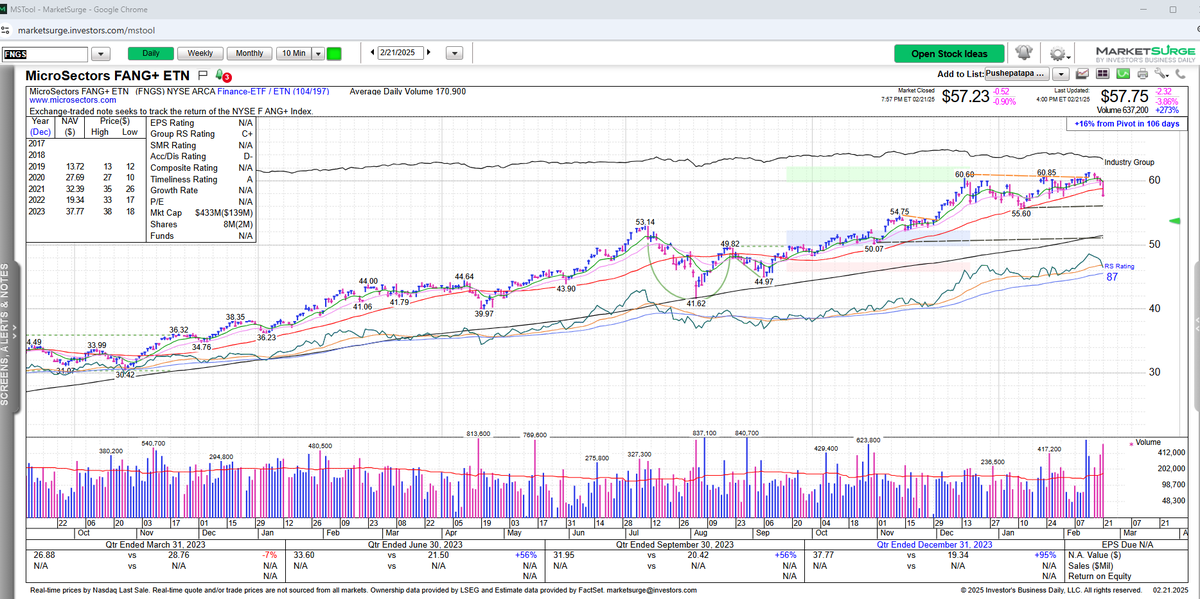Screen dimensions: 1200x599
Task: Open the wrench tools menu
Action: 1160,74
